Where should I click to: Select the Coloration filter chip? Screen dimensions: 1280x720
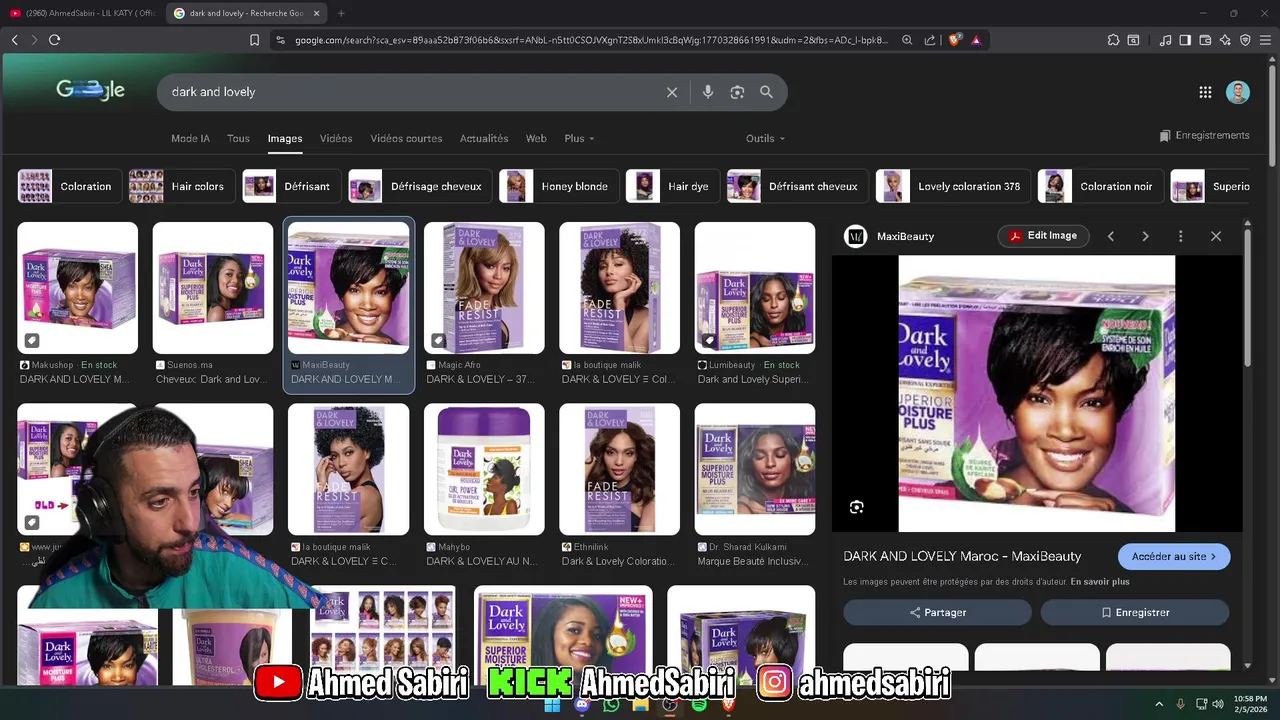pyautogui.click(x=69, y=187)
